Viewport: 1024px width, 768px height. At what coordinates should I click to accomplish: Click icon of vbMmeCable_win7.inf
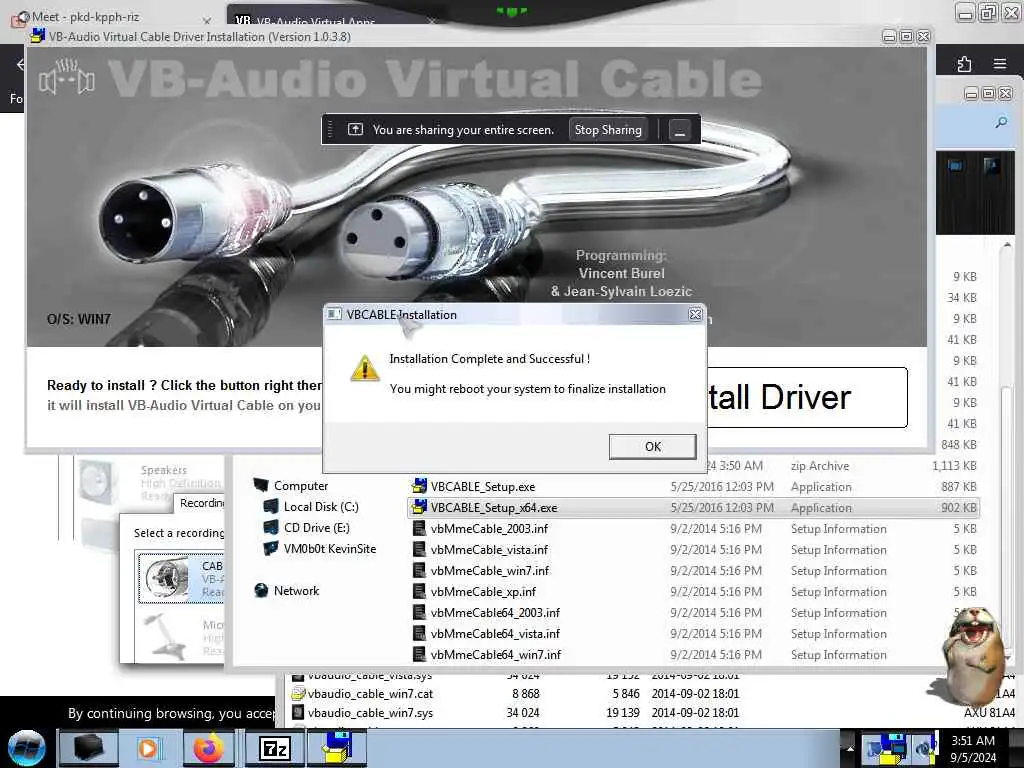coord(419,570)
